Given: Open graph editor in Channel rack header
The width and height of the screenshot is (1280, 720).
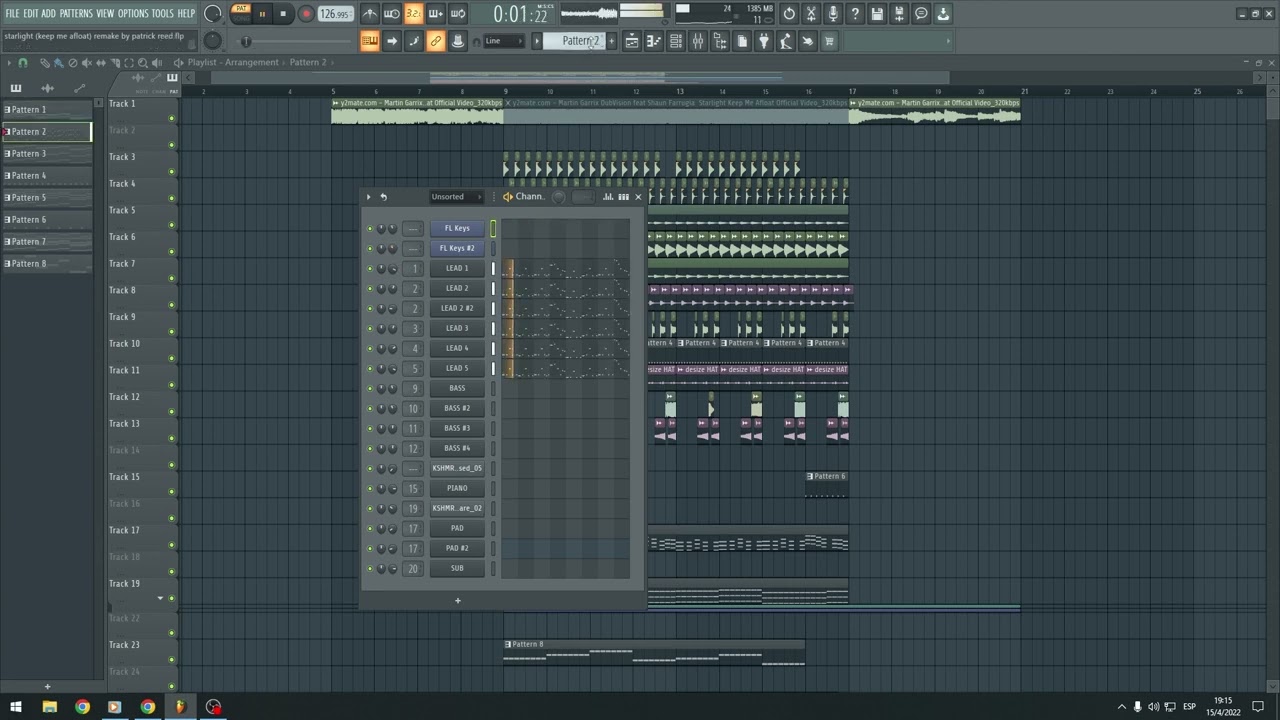Looking at the screenshot, I should [607, 197].
